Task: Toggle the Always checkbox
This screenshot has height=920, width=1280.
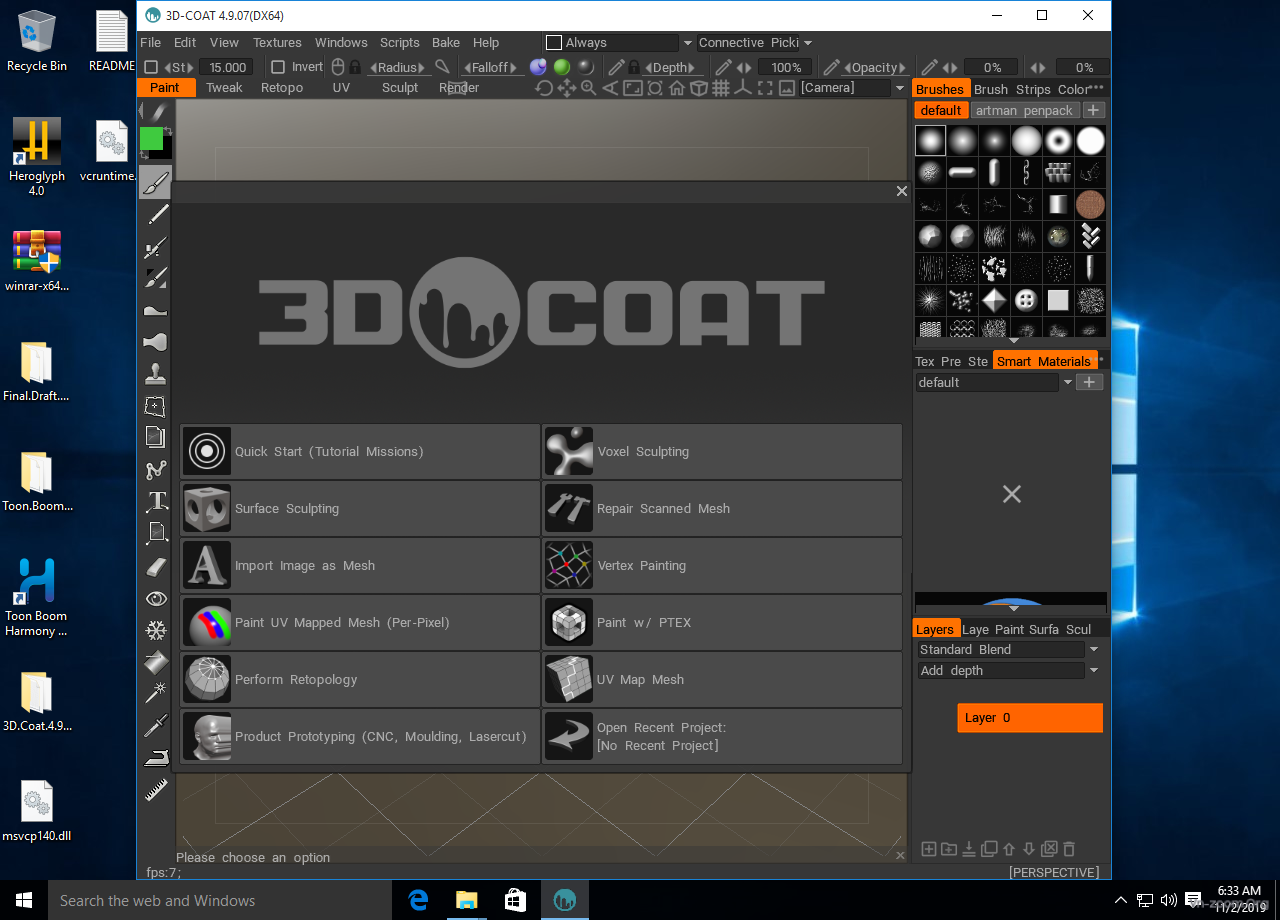Action: 553,42
